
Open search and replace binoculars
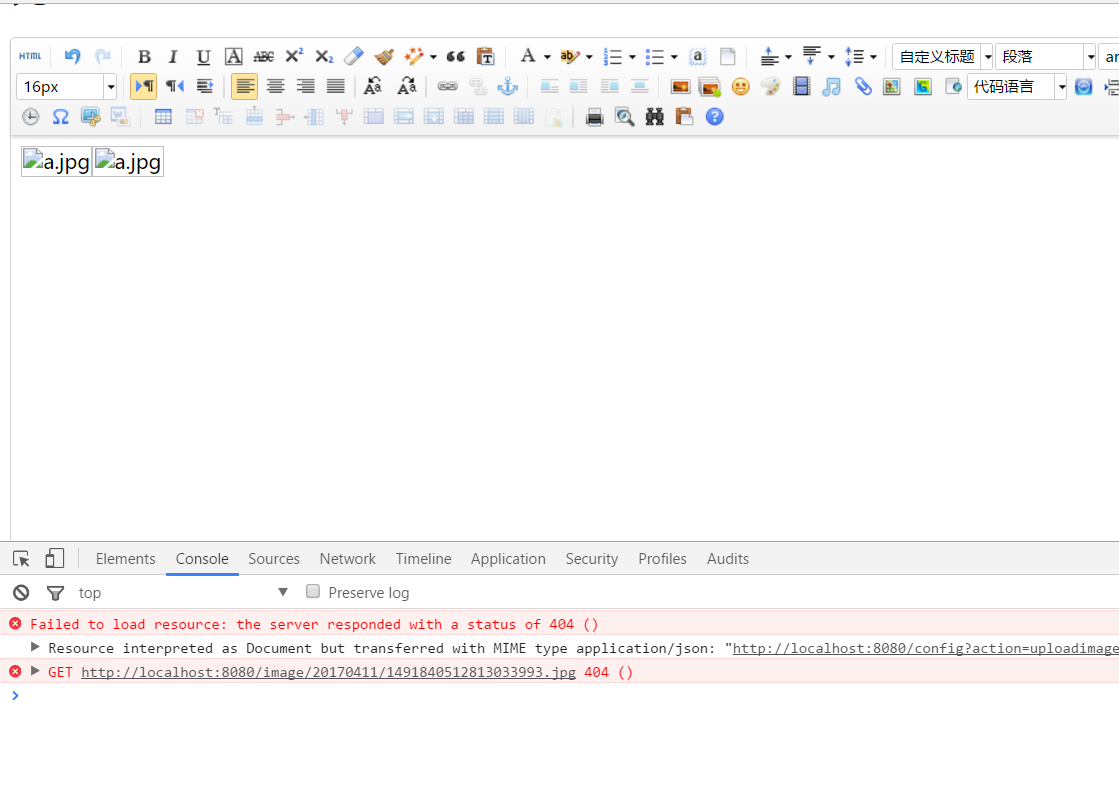pyautogui.click(x=654, y=116)
